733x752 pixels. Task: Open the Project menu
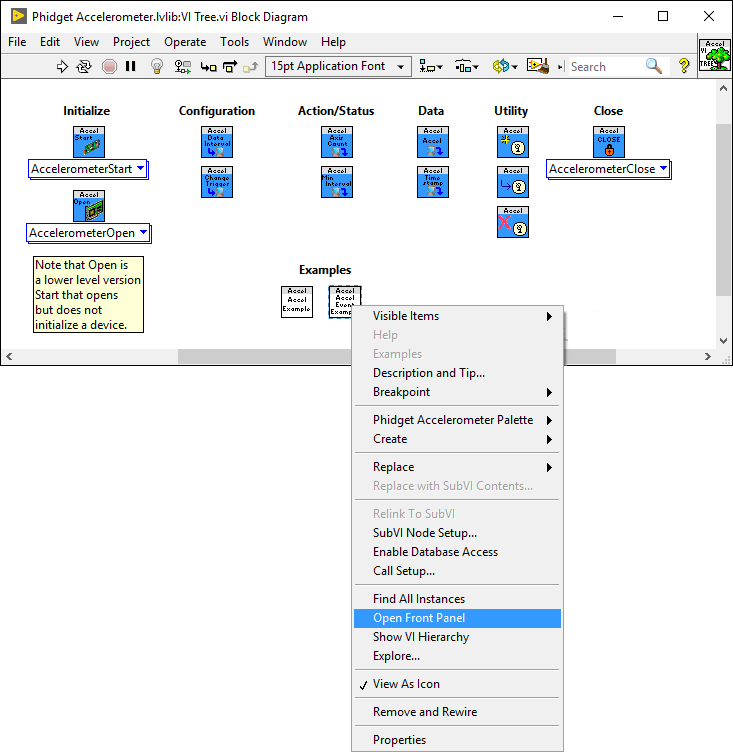(x=131, y=42)
